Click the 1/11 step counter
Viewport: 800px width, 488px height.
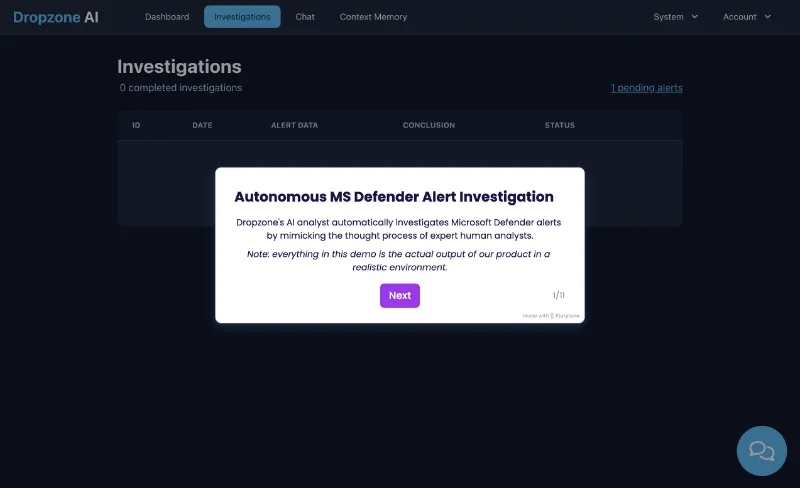point(558,295)
